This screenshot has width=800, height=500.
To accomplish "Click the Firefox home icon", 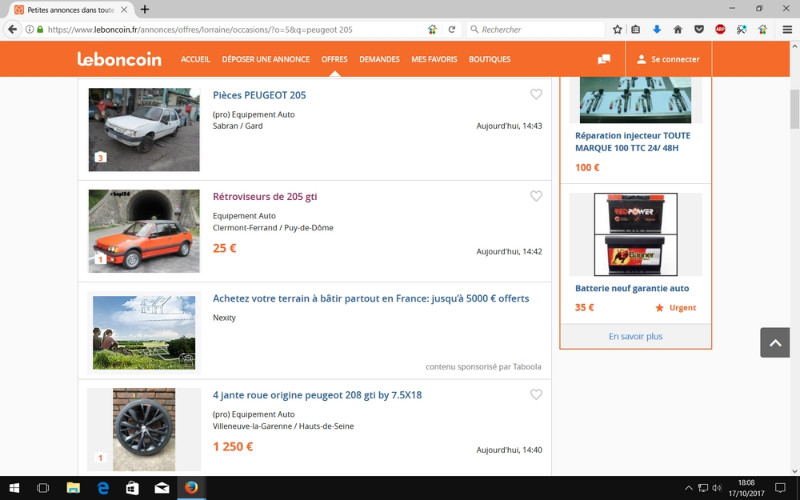I will point(678,30).
